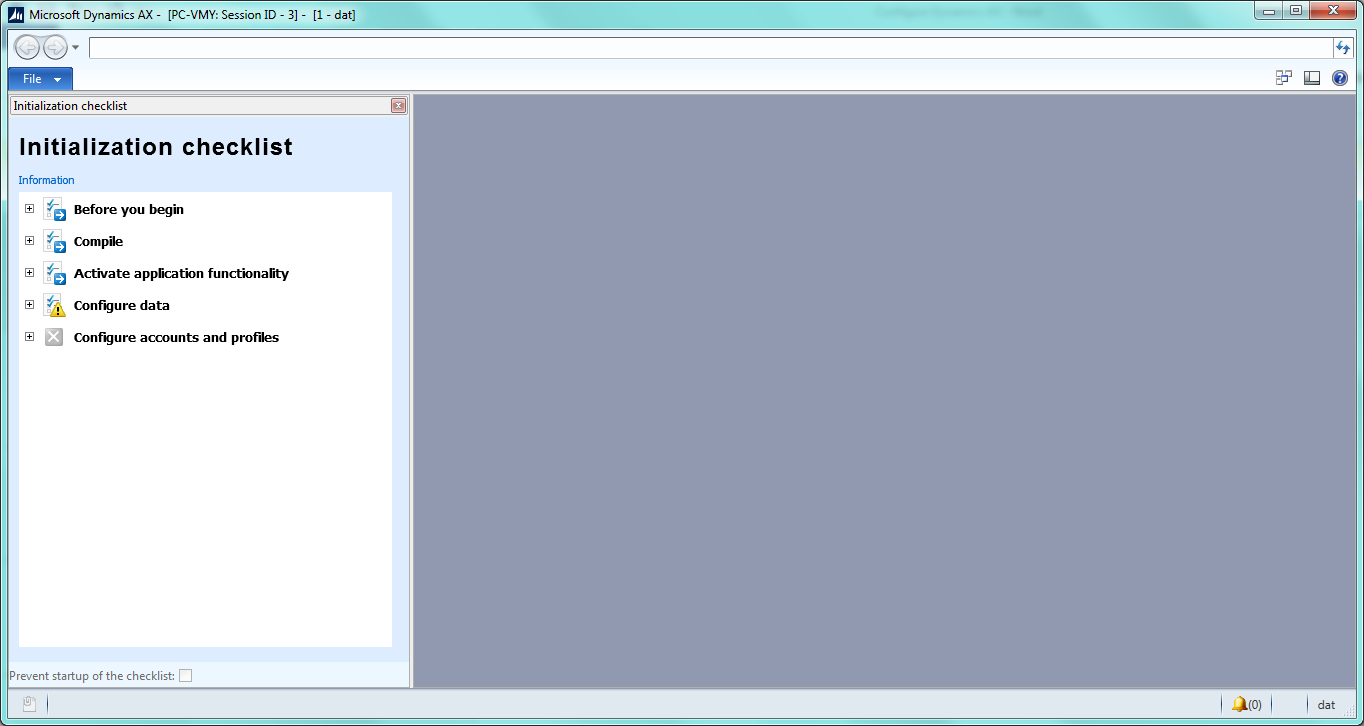
Task: Select the Configure data item
Action: pos(122,306)
